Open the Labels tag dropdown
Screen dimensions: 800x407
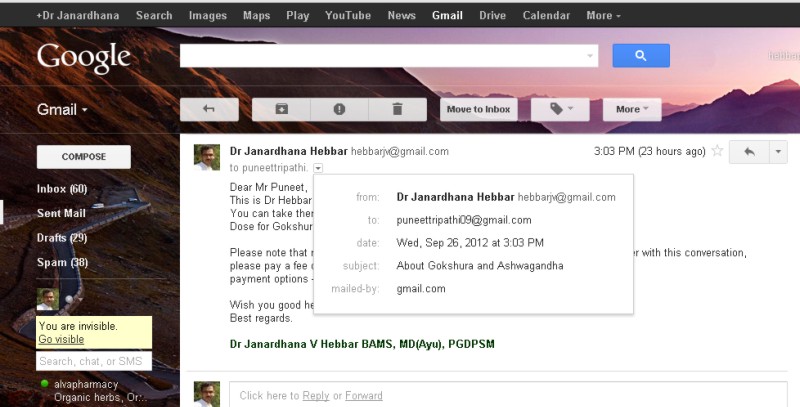tap(560, 109)
